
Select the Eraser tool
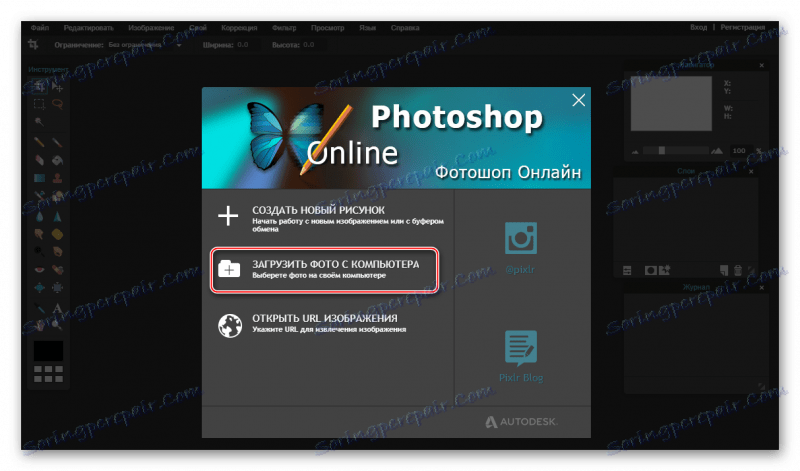coord(39,160)
